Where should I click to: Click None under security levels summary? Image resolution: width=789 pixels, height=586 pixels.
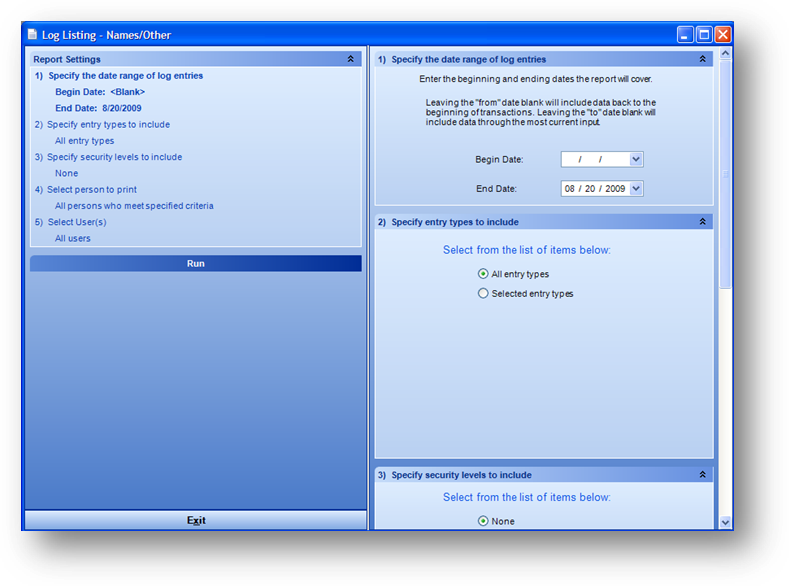click(x=66, y=173)
